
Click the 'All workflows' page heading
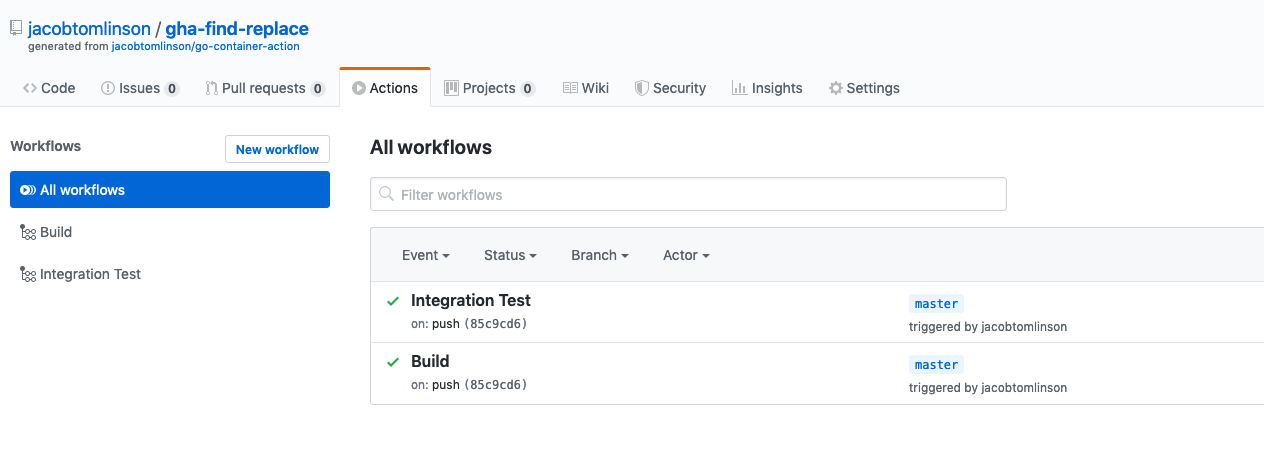[431, 147]
